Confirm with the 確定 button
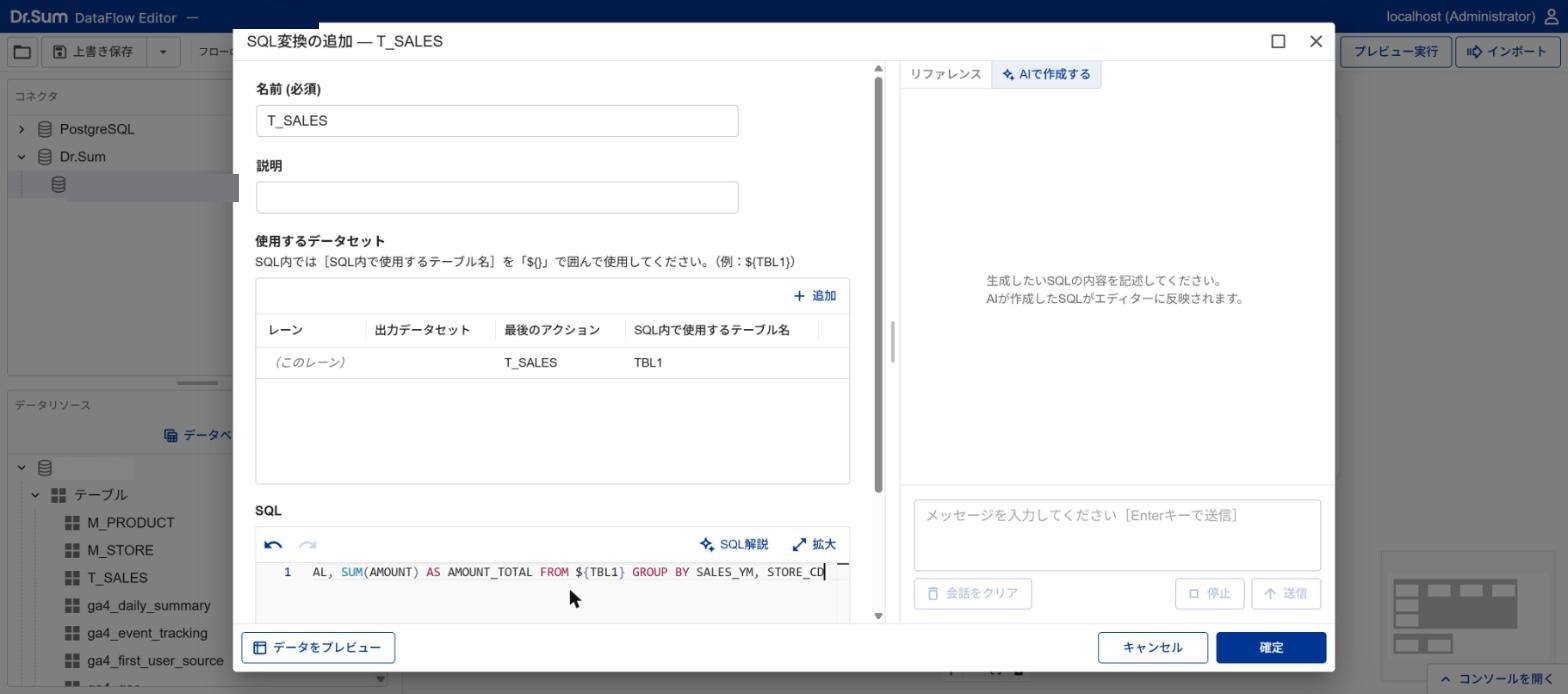 tap(1271, 648)
